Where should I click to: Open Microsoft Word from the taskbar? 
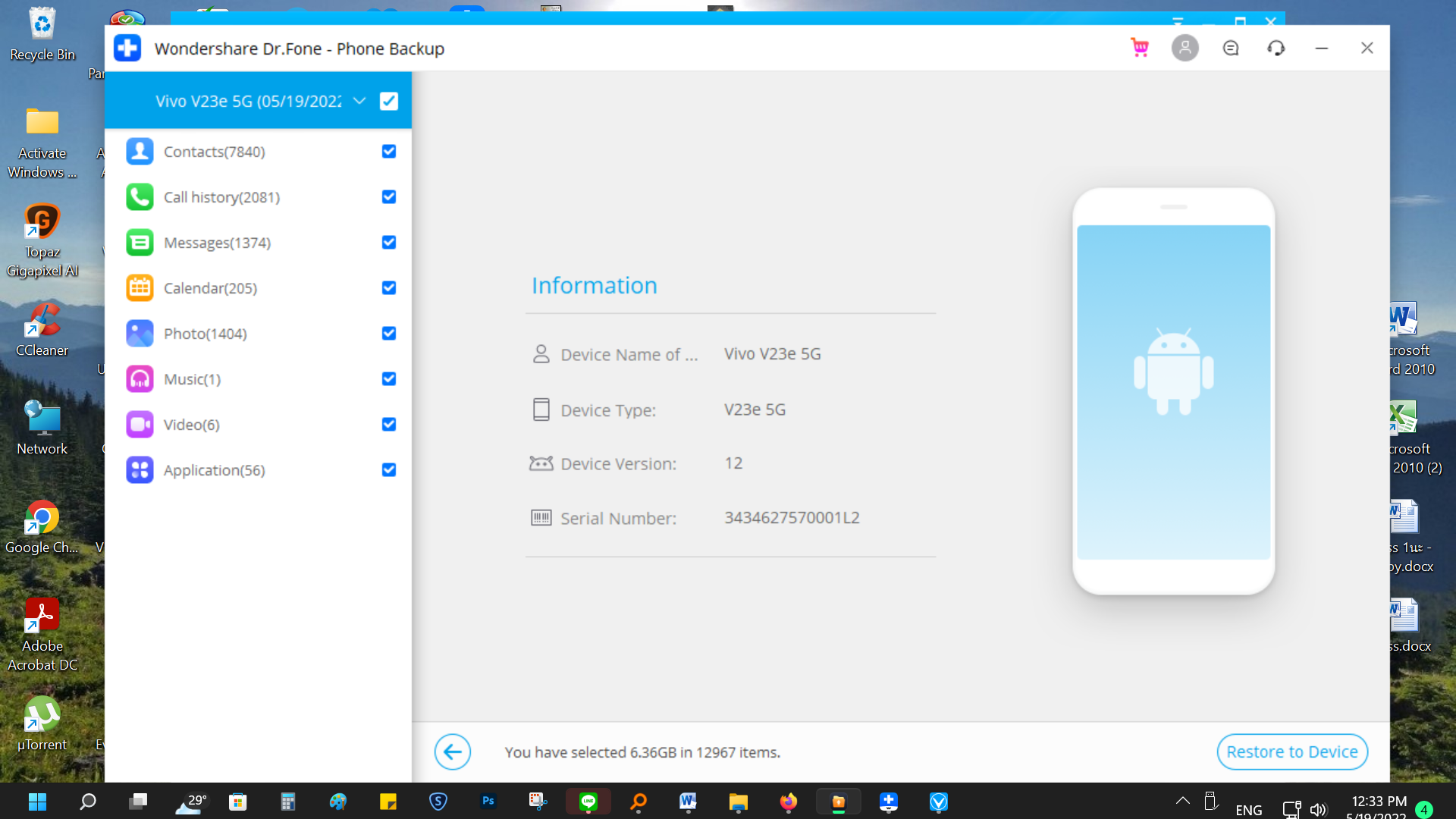688,802
